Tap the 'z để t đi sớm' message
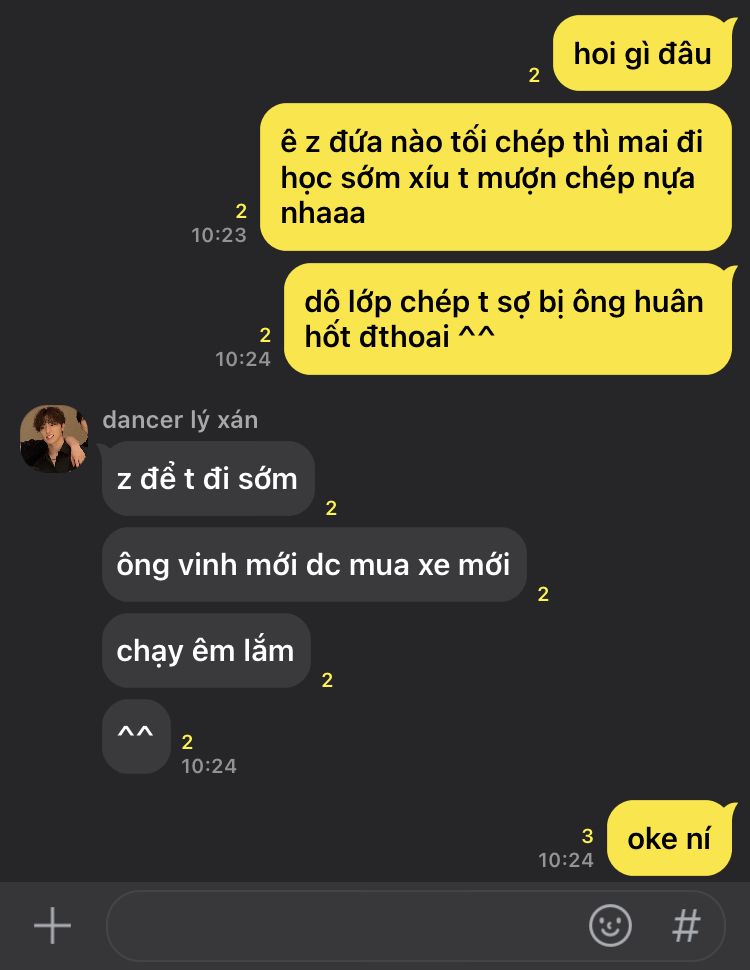 pyautogui.click(x=208, y=479)
